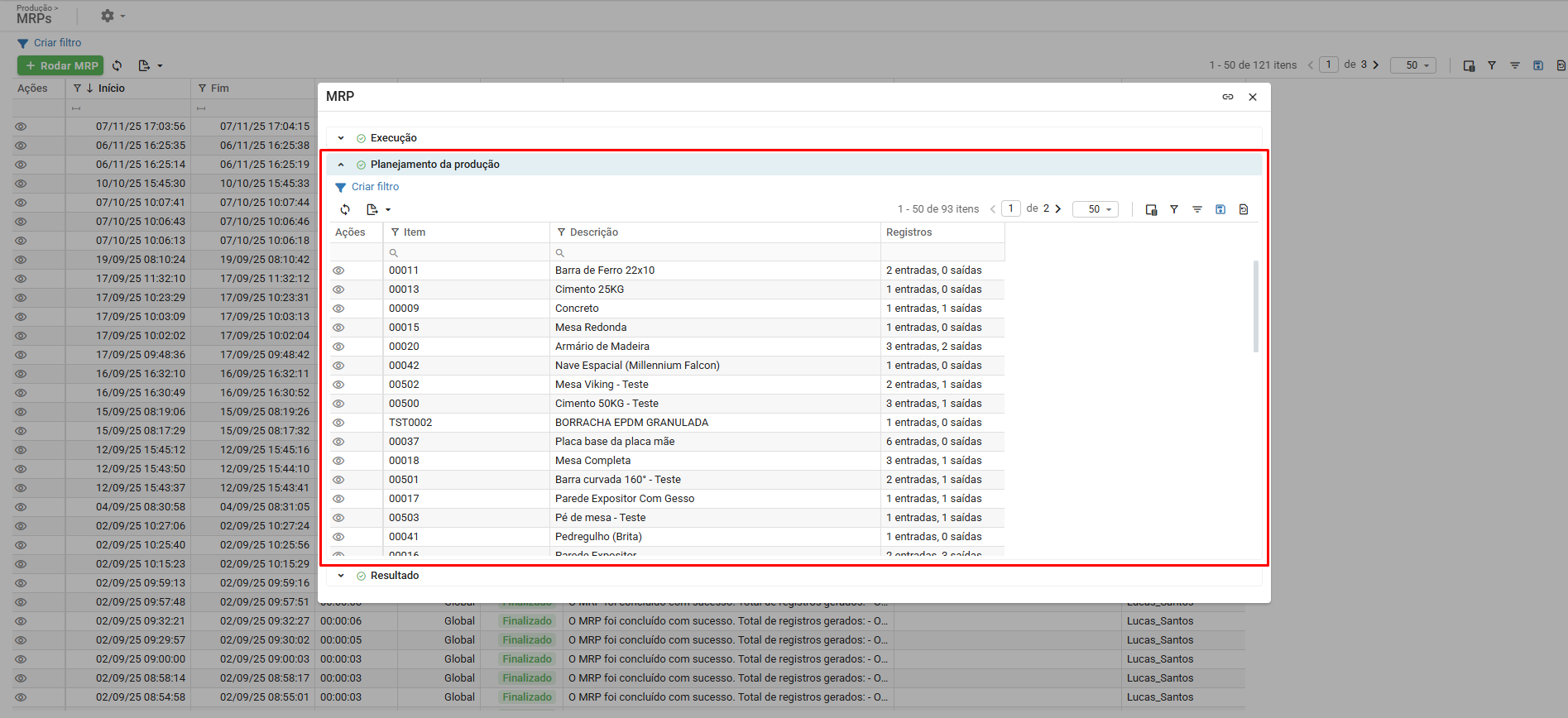The width and height of the screenshot is (1568, 718).
Task: Click filter icon on Item column header
Action: point(396,232)
